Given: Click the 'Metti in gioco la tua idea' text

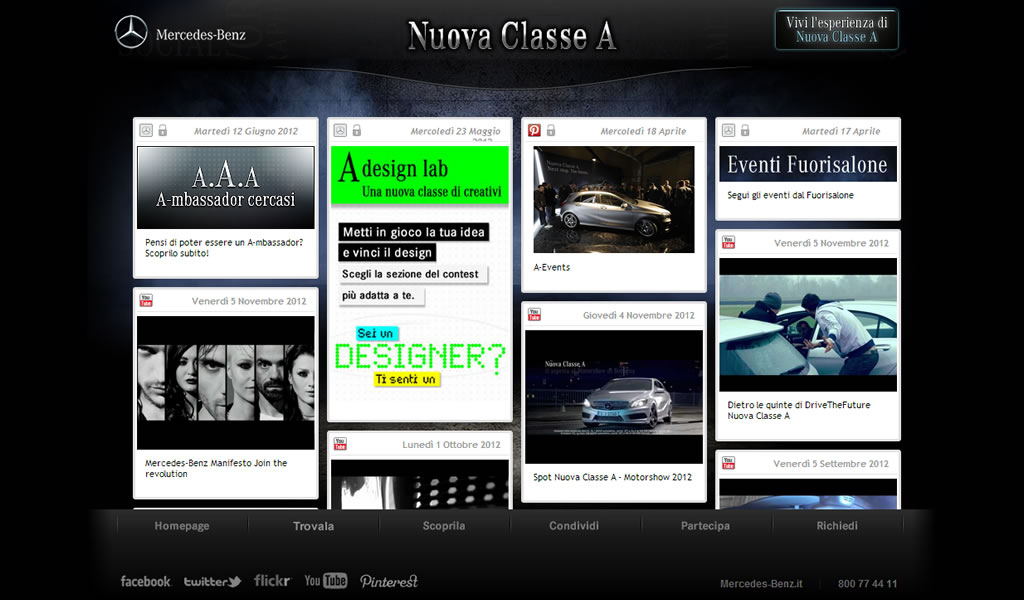Looking at the screenshot, I should pos(413,232).
